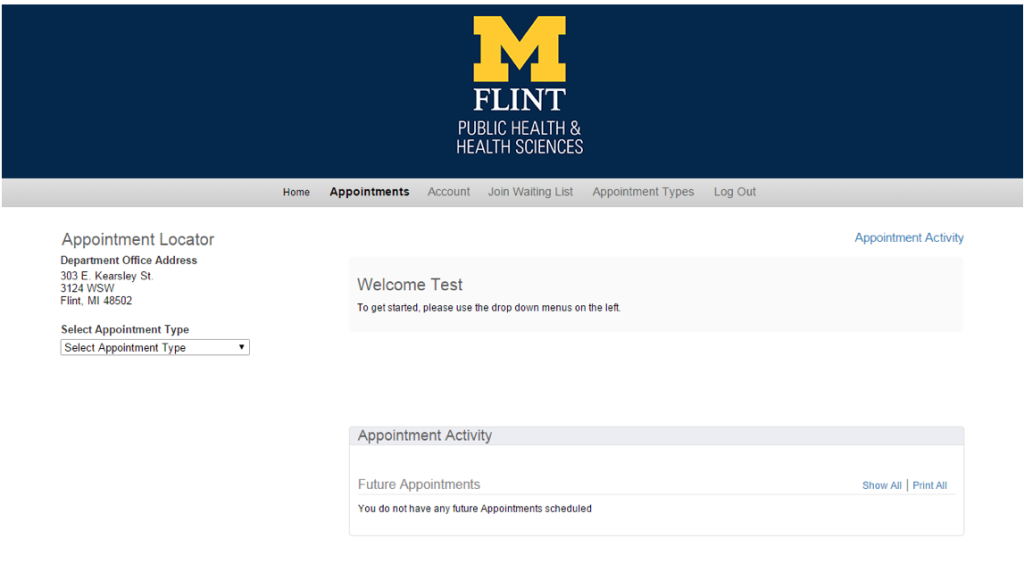Click the Welcome Test heading
This screenshot has height=572, width=1024.
coord(410,285)
